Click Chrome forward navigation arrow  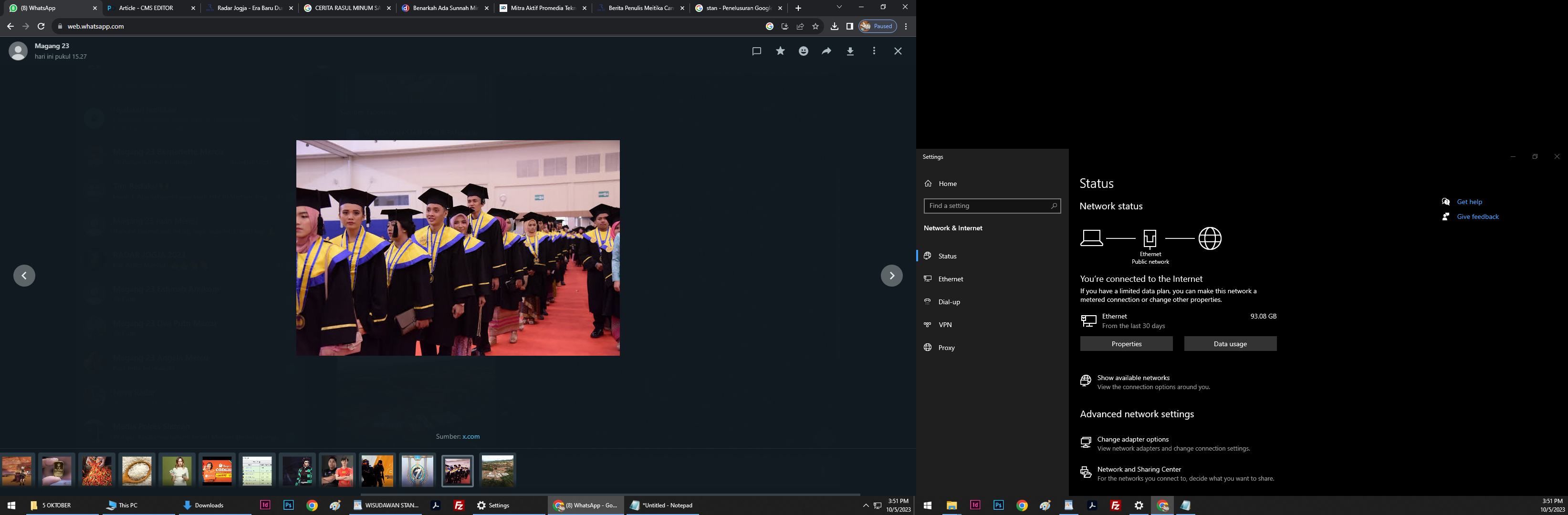[x=26, y=26]
